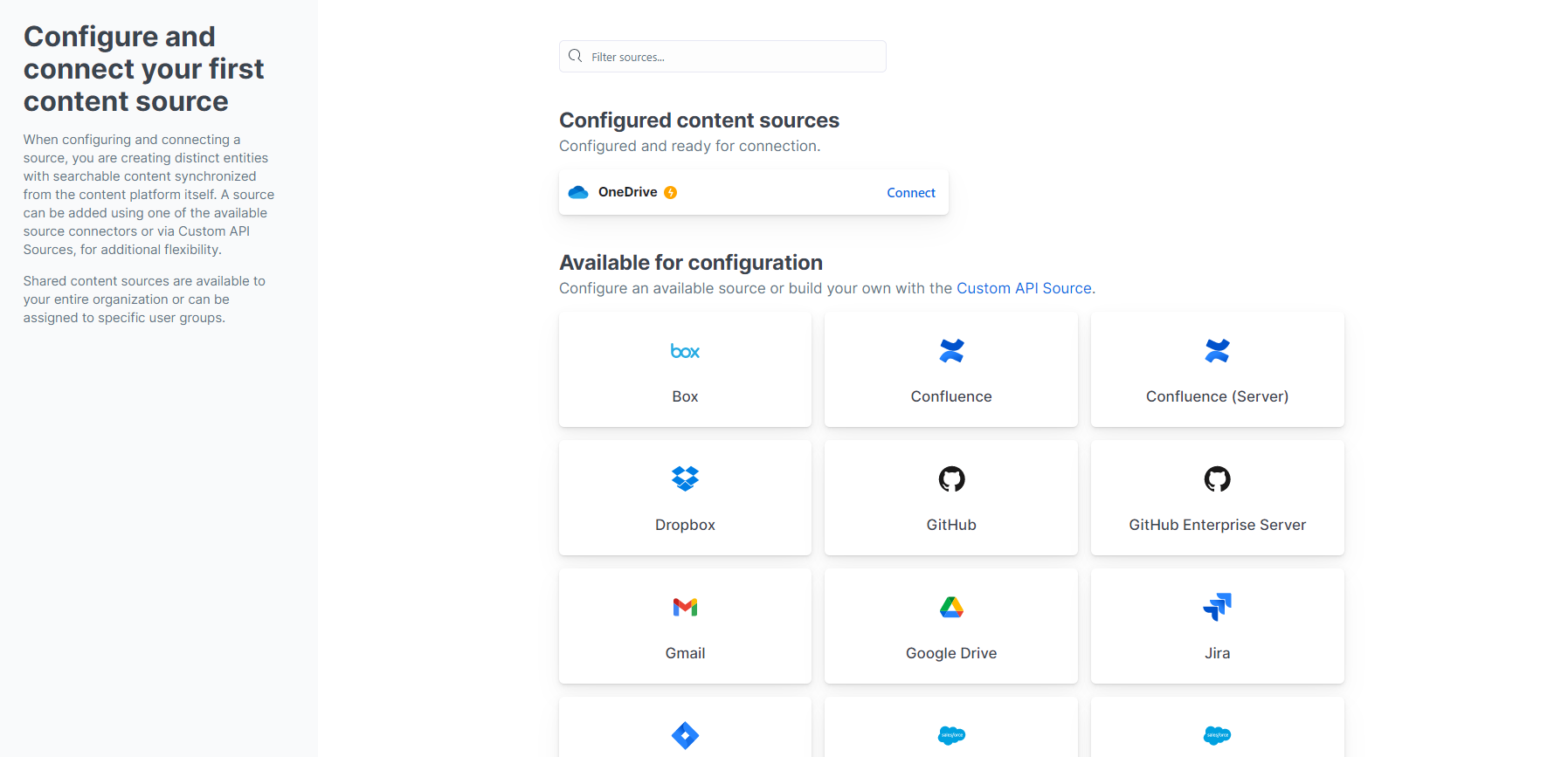Screen dimensions: 1568x757
Task: Click the OneDrive source name
Action: 627,192
